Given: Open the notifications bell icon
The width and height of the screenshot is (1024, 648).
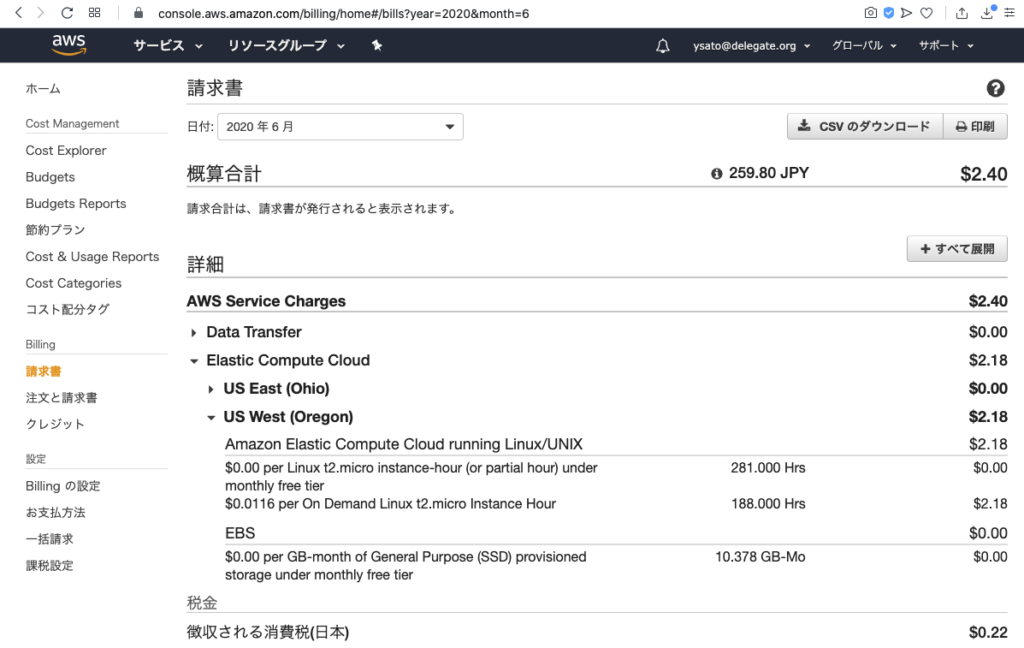Looking at the screenshot, I should coord(663,46).
